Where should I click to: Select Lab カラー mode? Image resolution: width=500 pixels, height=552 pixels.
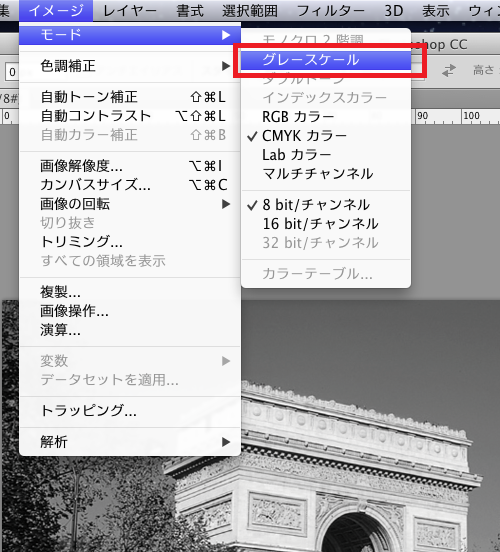pos(326,155)
